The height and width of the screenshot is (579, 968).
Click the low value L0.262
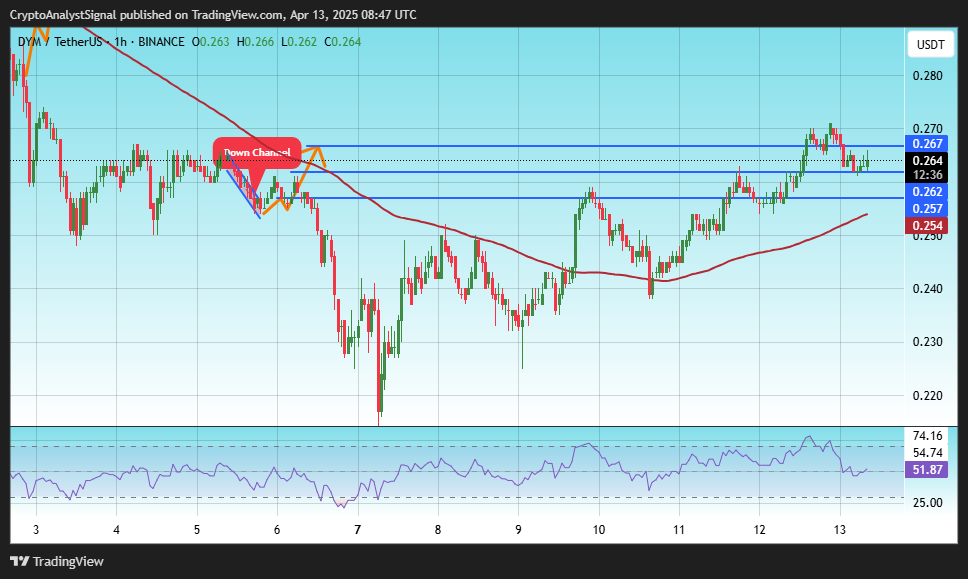(x=299, y=42)
